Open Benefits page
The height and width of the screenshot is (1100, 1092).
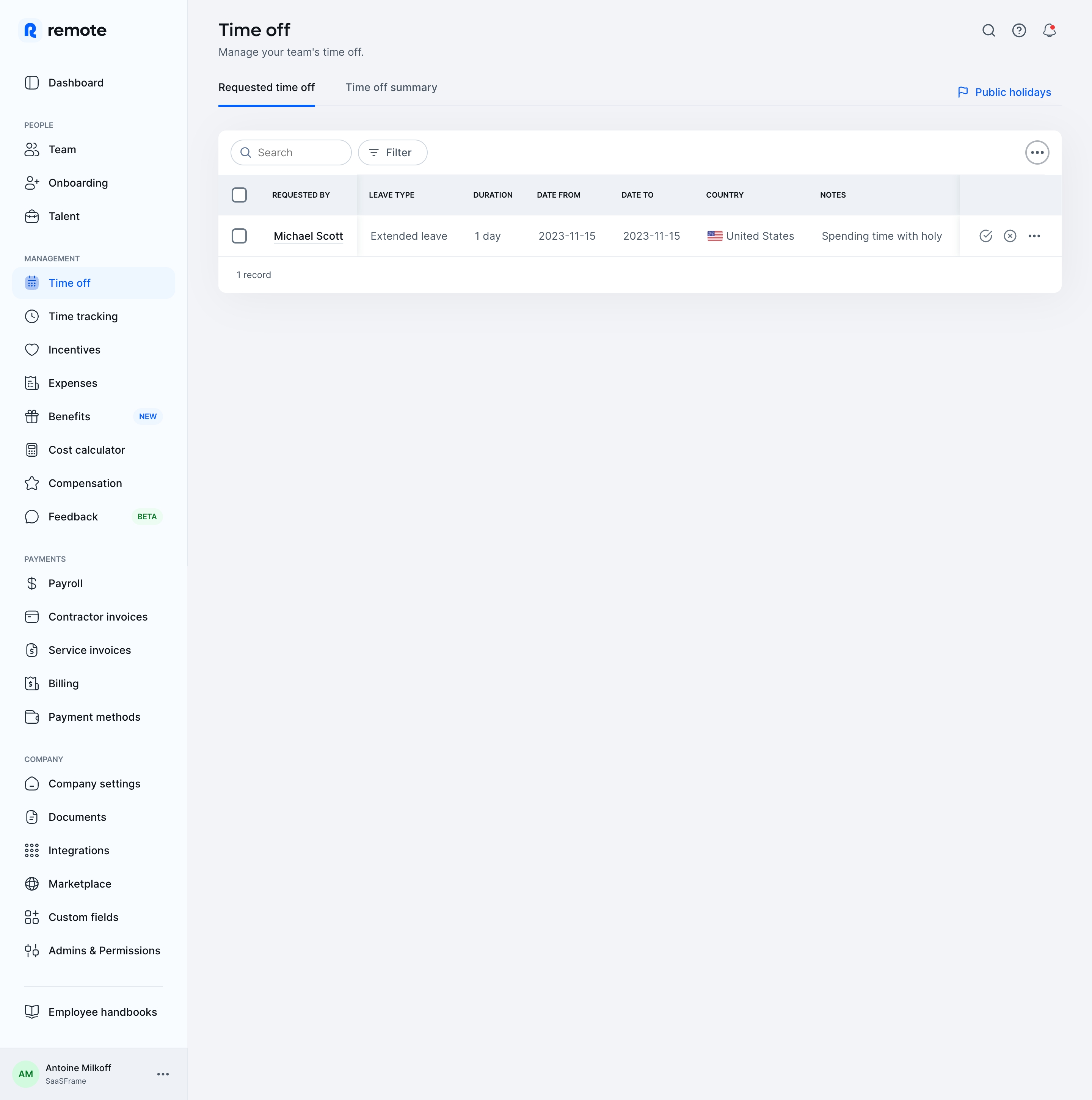tap(93, 417)
